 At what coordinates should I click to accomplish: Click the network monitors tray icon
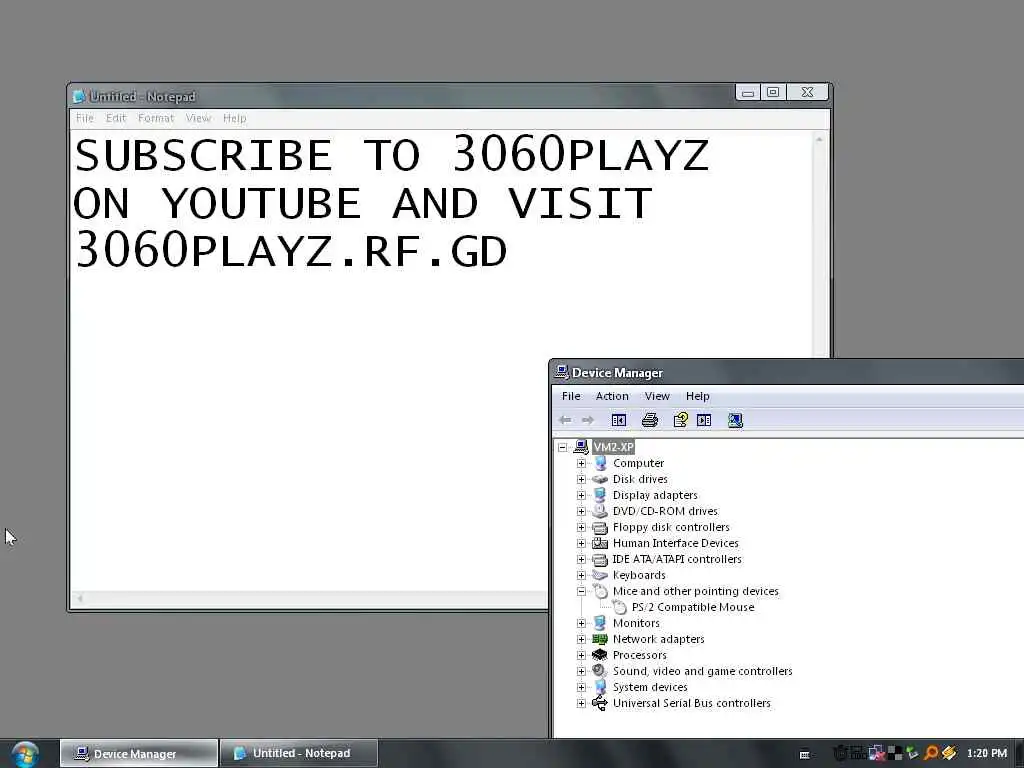pos(877,753)
